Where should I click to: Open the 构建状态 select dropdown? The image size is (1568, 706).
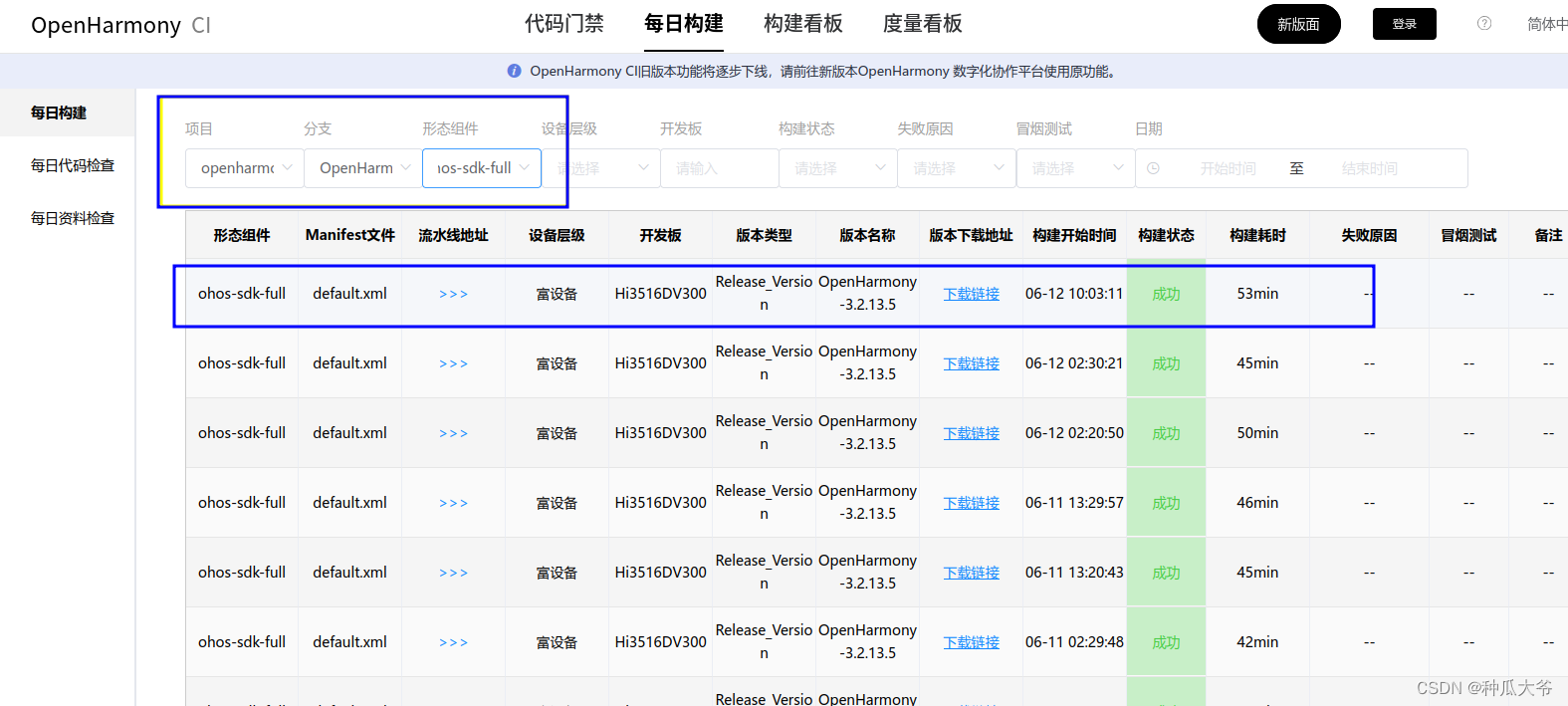point(838,168)
